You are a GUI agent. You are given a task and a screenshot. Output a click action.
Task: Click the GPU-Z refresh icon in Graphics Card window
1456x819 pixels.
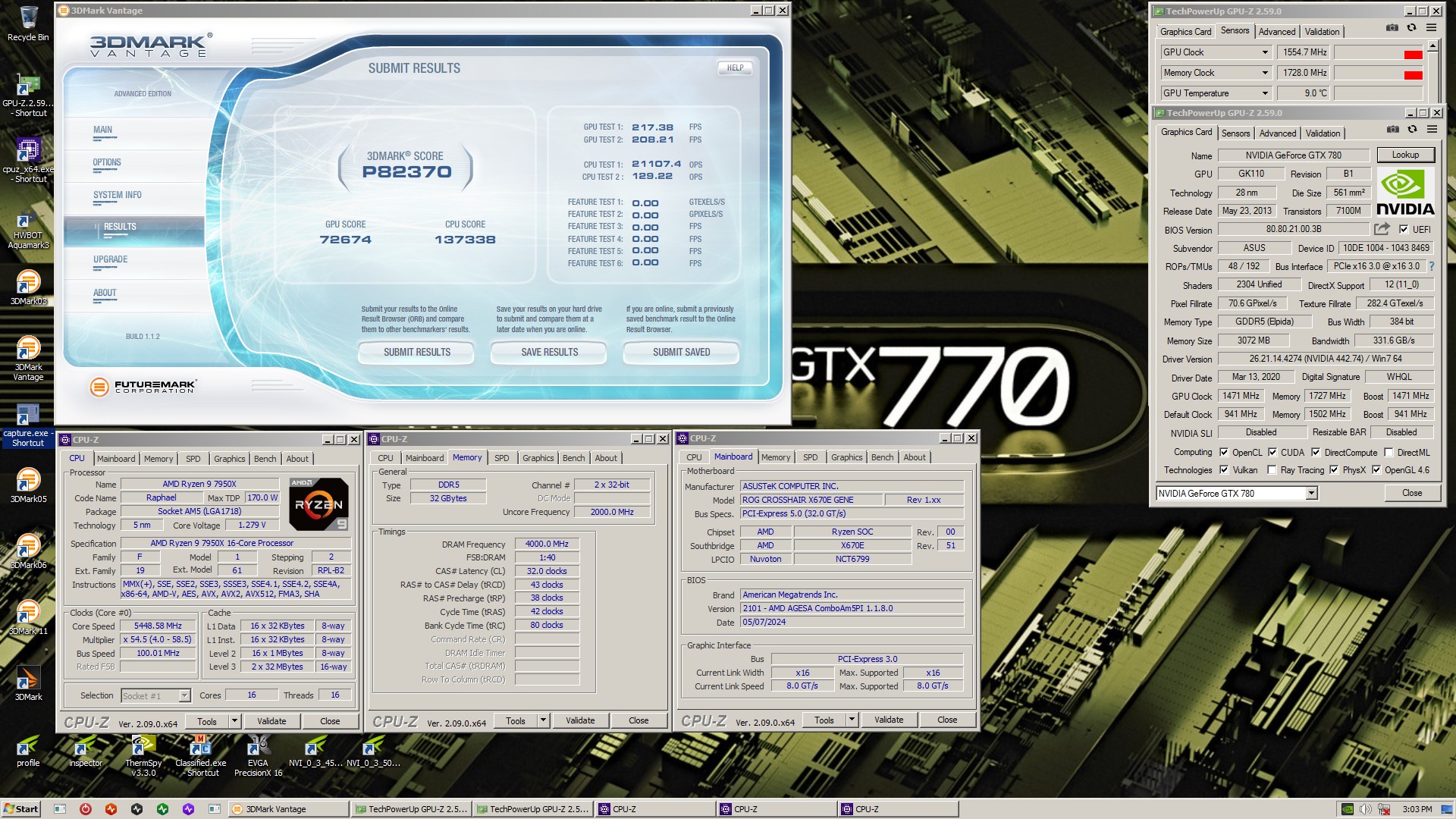click(1412, 130)
